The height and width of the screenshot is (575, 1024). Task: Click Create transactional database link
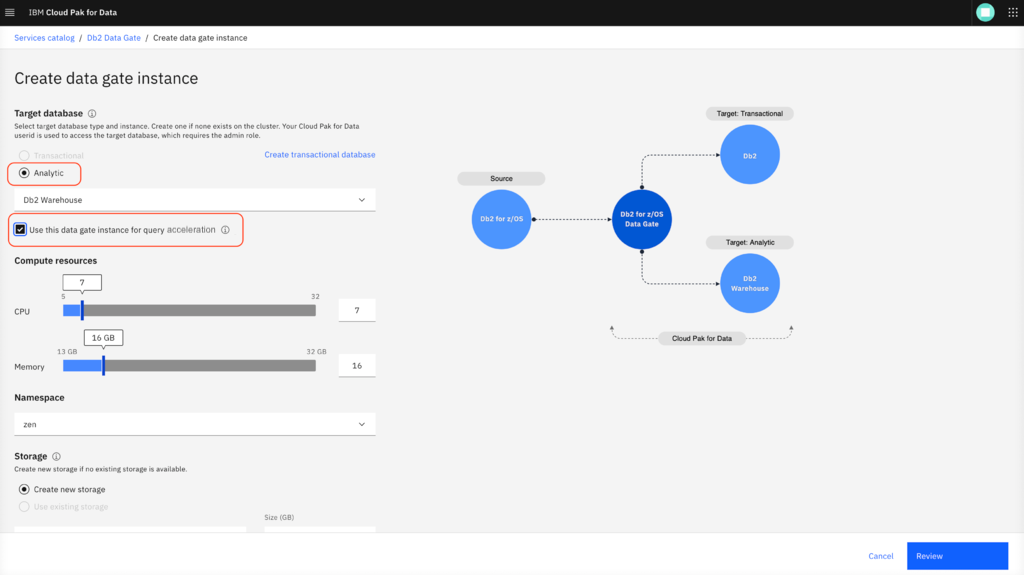pos(320,155)
